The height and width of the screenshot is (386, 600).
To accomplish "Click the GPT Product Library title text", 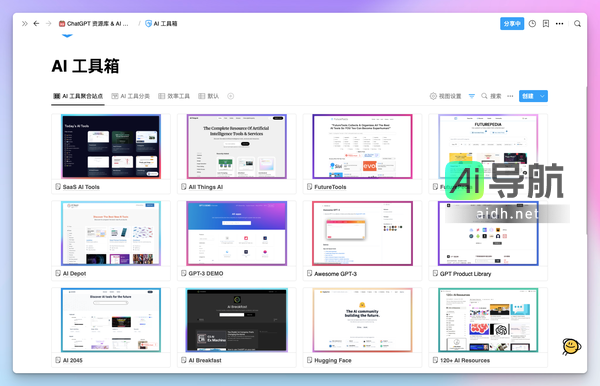I will (466, 274).
